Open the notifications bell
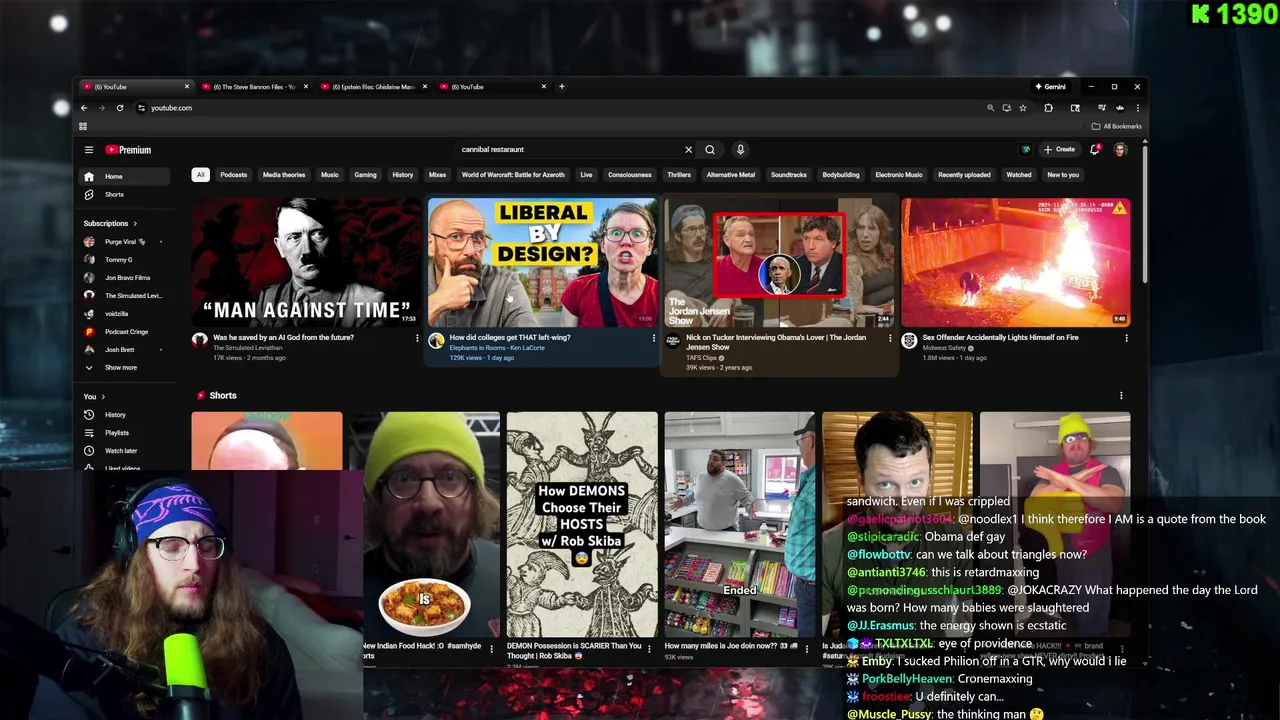This screenshot has width=1280, height=720. pos(1095,150)
